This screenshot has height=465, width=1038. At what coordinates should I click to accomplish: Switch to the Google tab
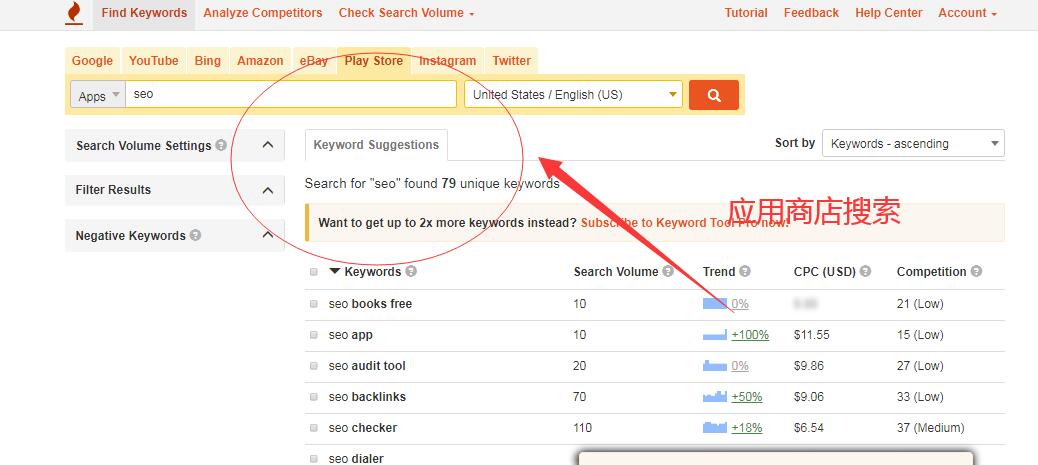point(92,60)
